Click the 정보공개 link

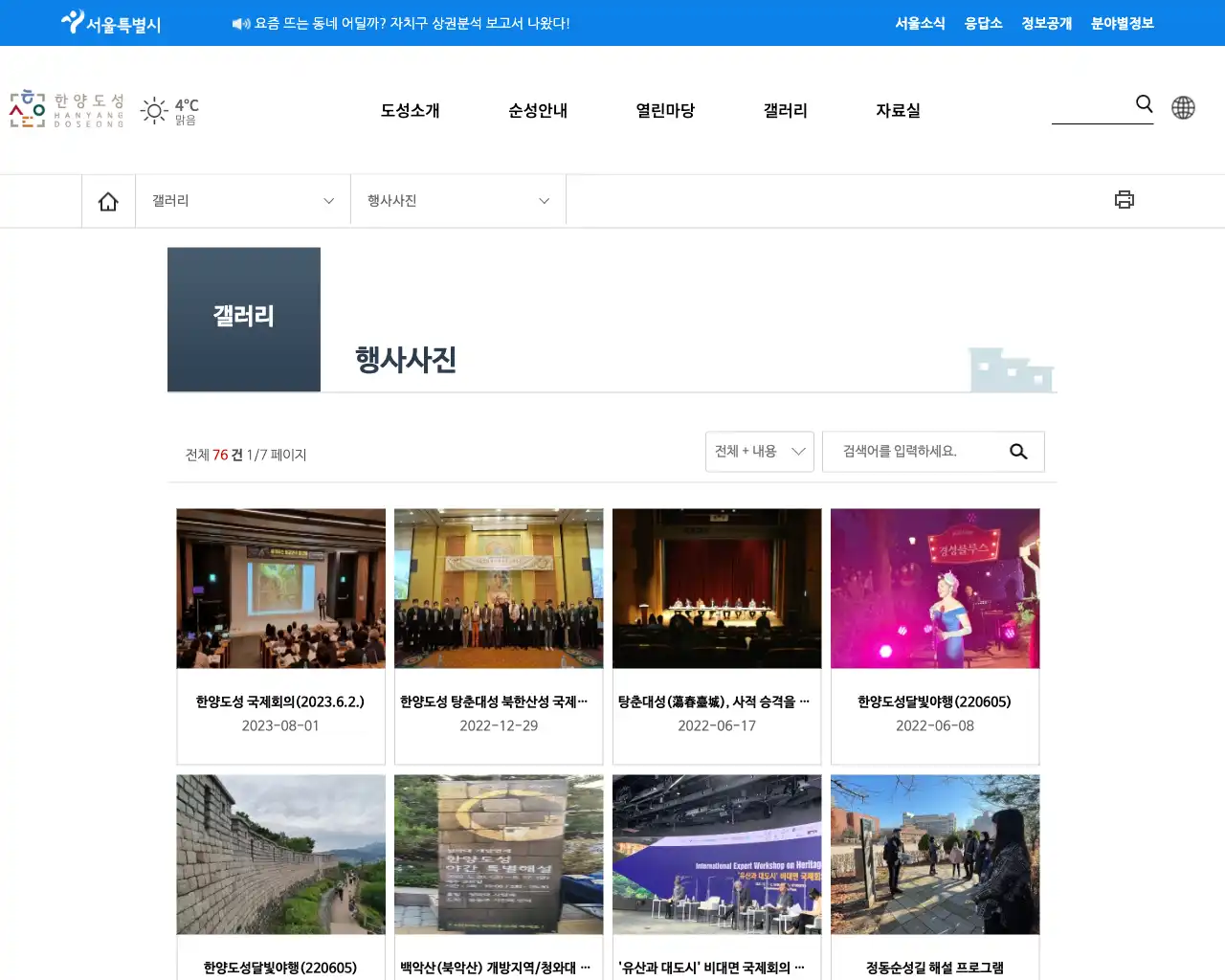(x=1046, y=23)
